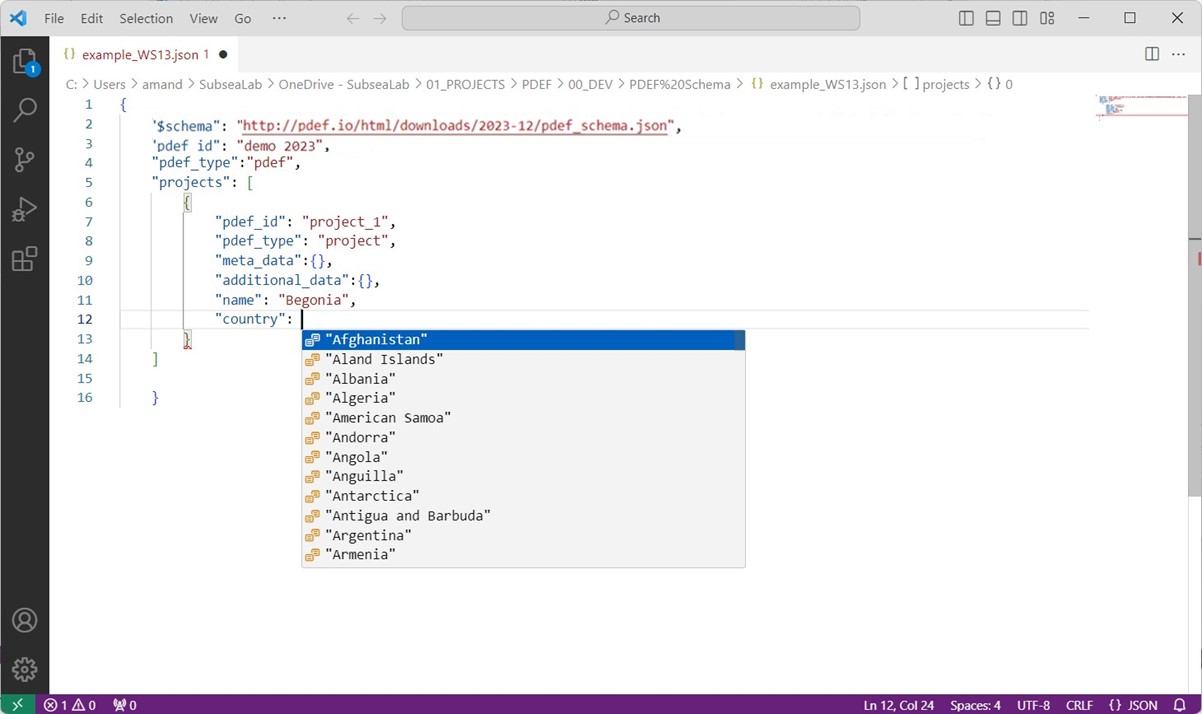The width and height of the screenshot is (1202, 714).
Task: Toggle the bottom panel layout
Action: click(x=993, y=18)
